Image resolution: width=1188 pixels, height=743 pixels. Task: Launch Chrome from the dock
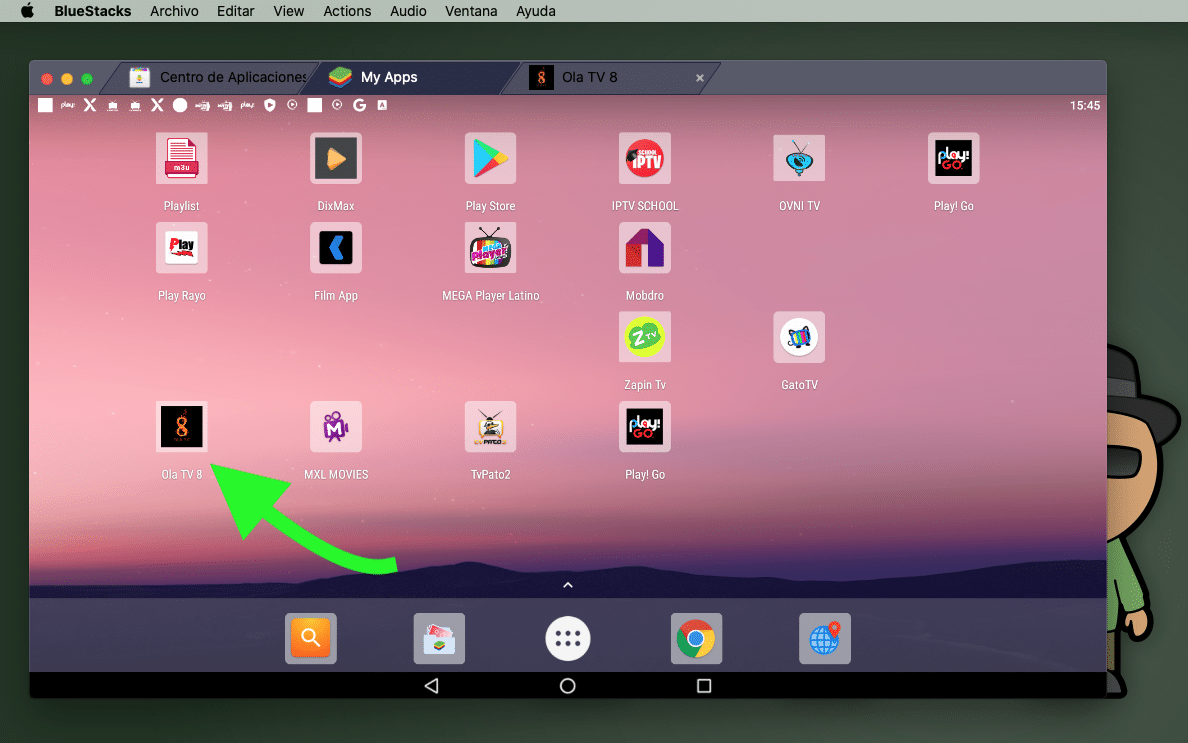[696, 638]
